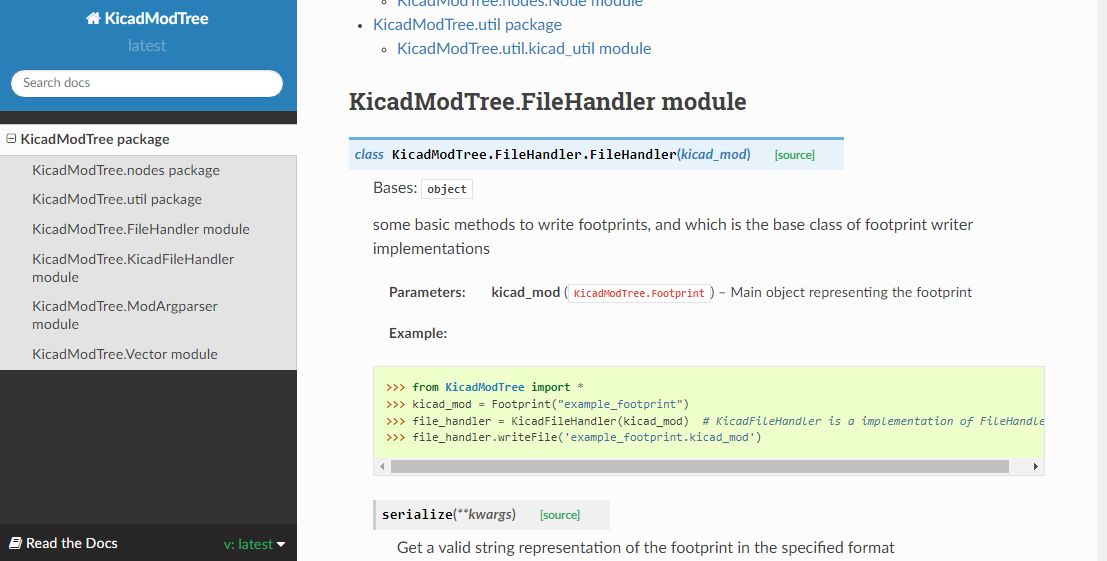Collapse the KicadModTree package tree item
Image resolution: width=1107 pixels, height=561 pixels.
[x=11, y=139]
